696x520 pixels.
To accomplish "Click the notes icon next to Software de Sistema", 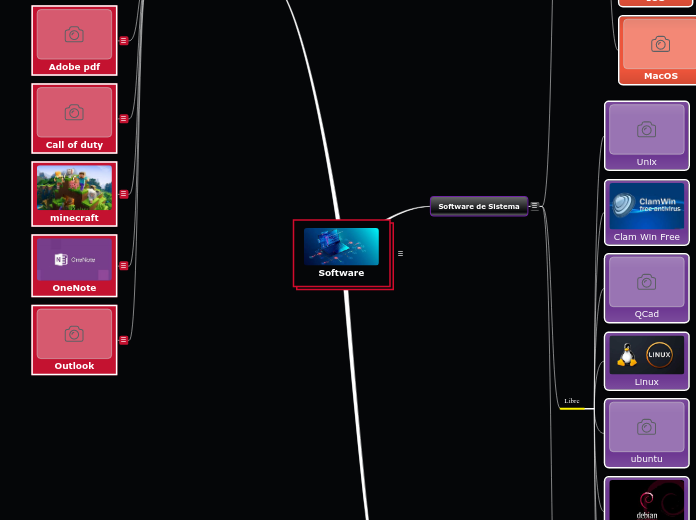I will 535,206.
